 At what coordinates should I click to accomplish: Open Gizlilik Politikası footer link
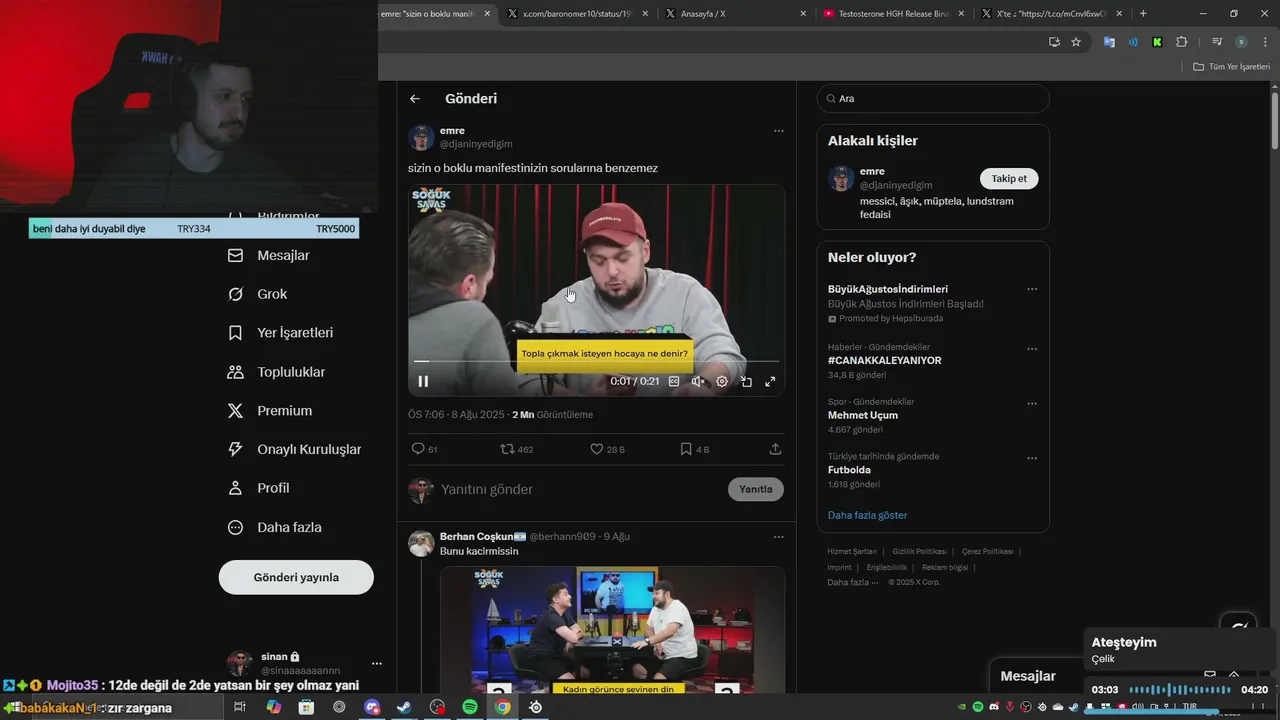[919, 552]
